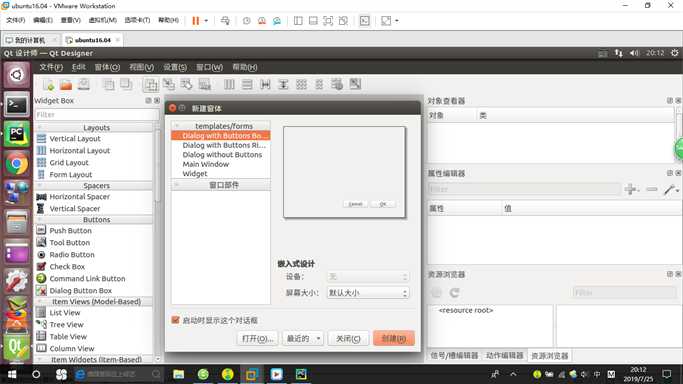Screen dimensions: 683x384
Task: Select Check Box in Widget Box
Action: [x=67, y=266]
